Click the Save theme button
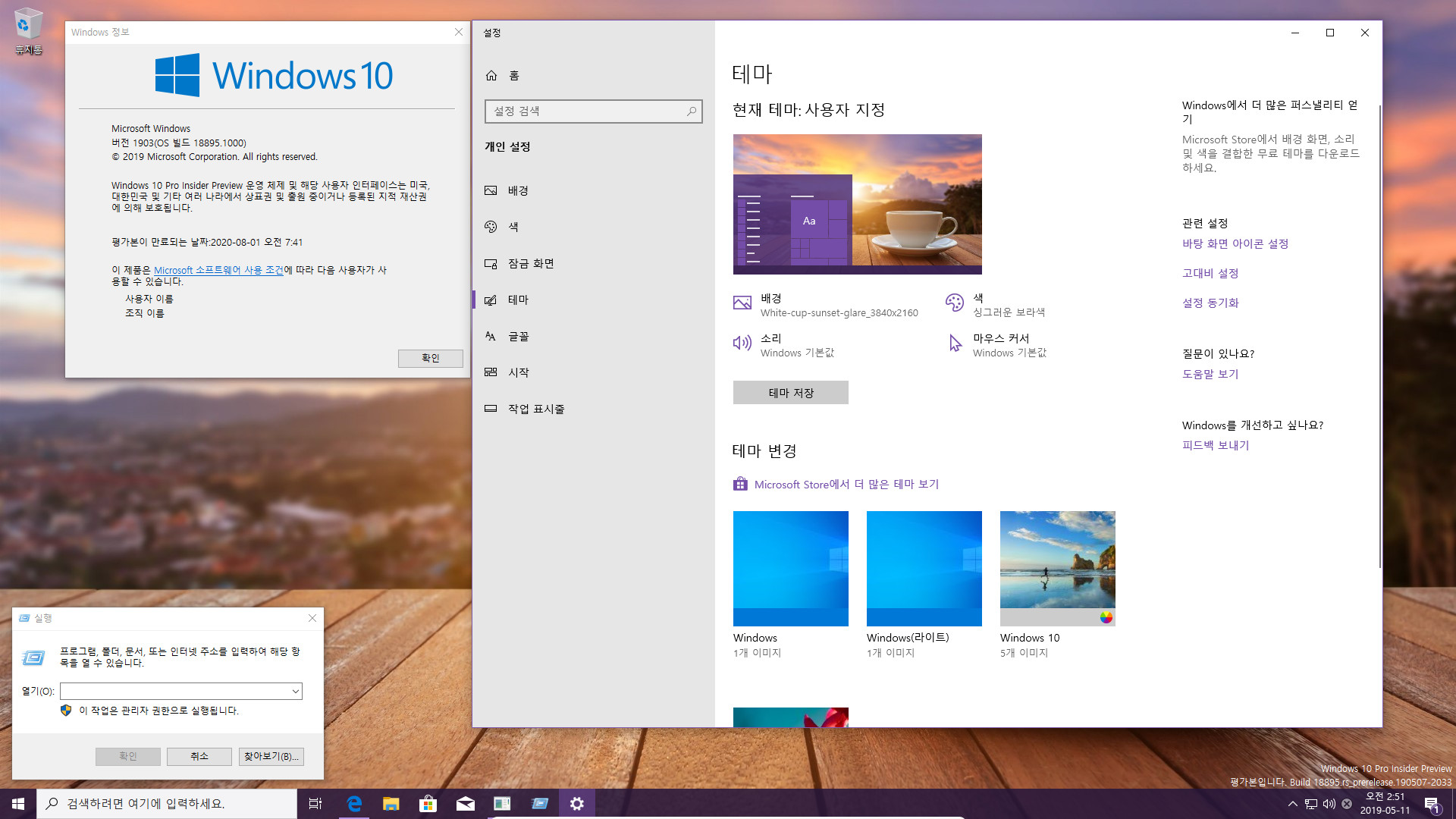Image resolution: width=1456 pixels, height=819 pixels. [x=790, y=393]
